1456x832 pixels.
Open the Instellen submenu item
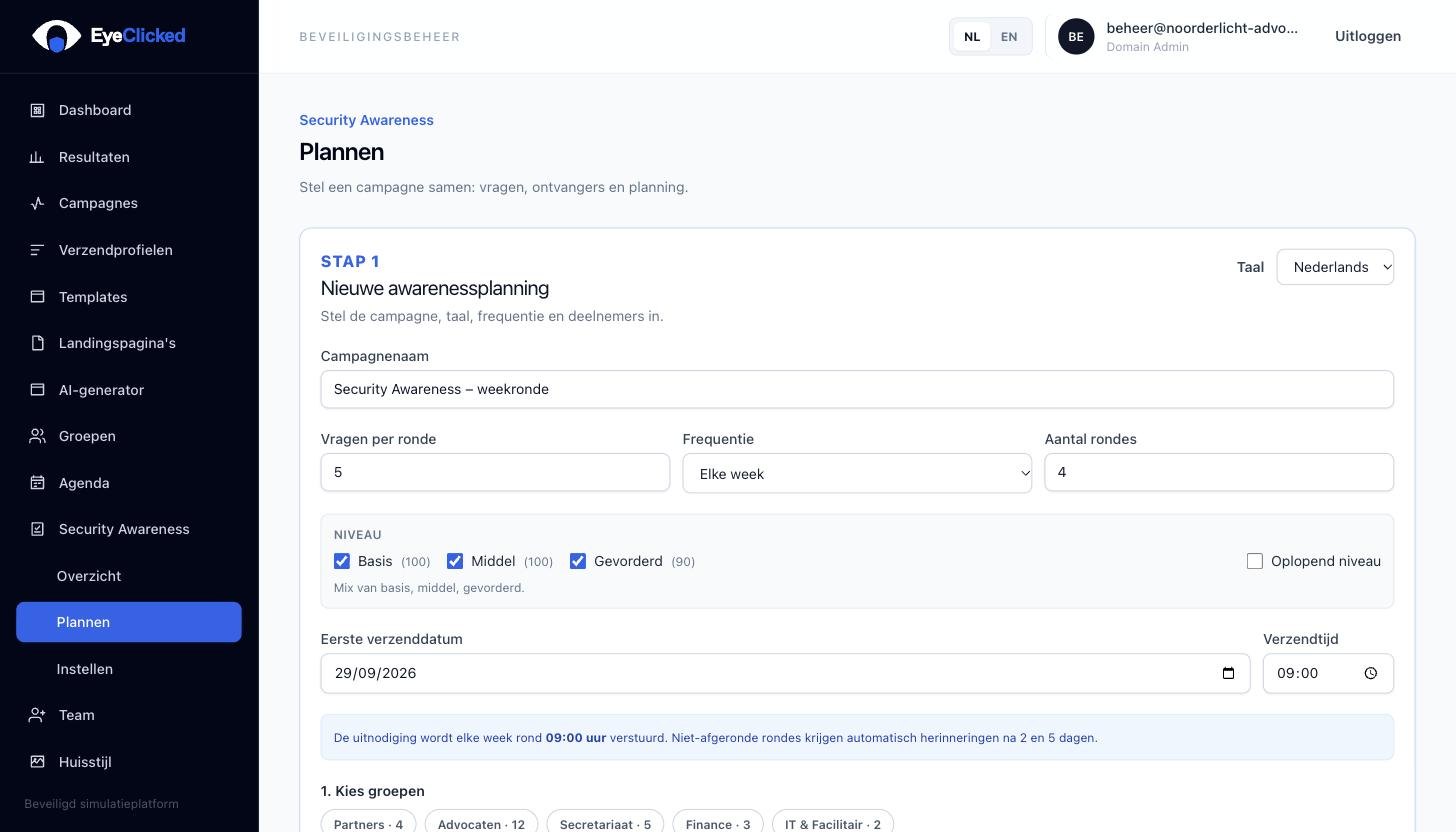tap(129, 669)
